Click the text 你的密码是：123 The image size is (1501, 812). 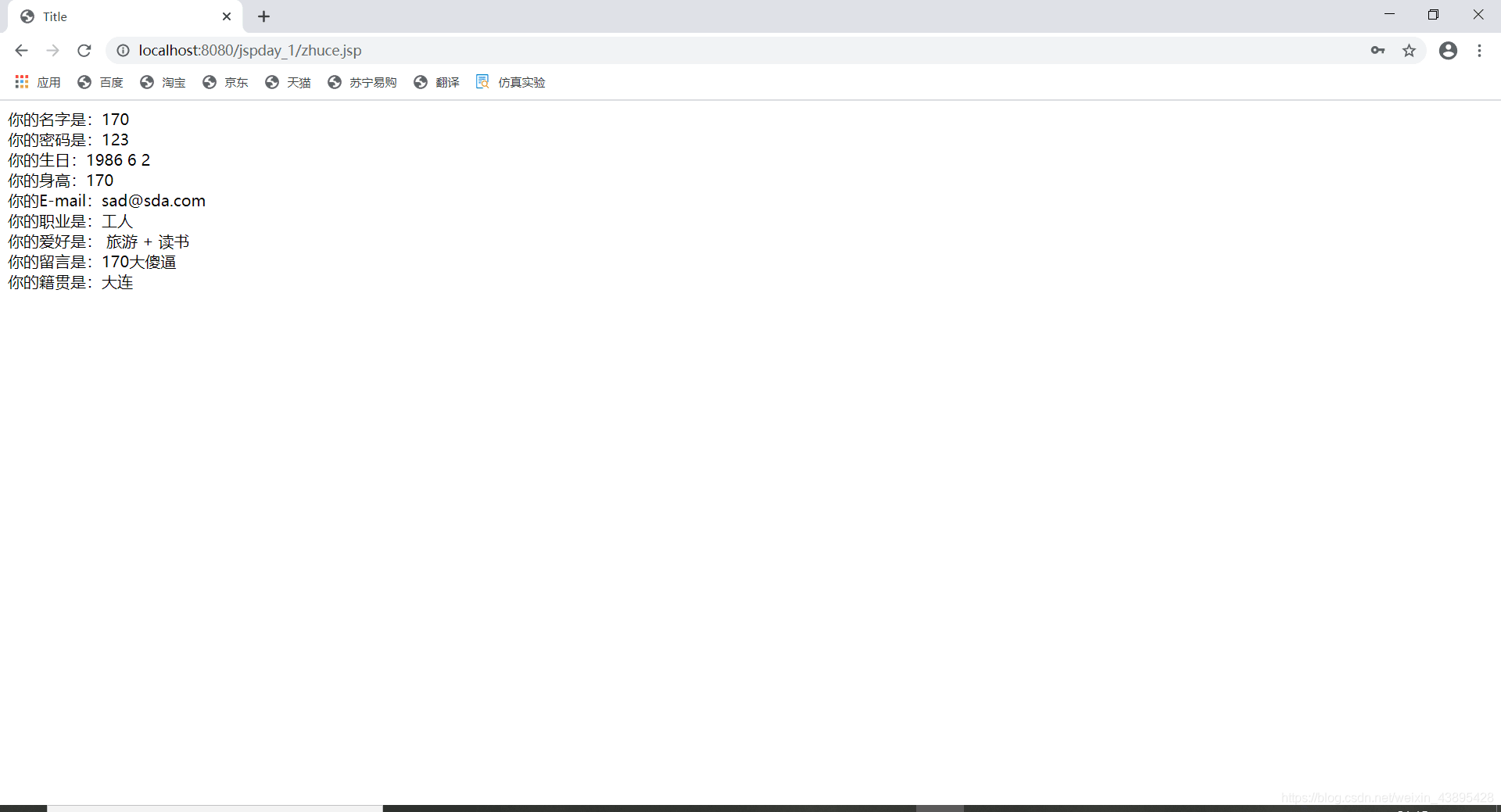pos(69,140)
